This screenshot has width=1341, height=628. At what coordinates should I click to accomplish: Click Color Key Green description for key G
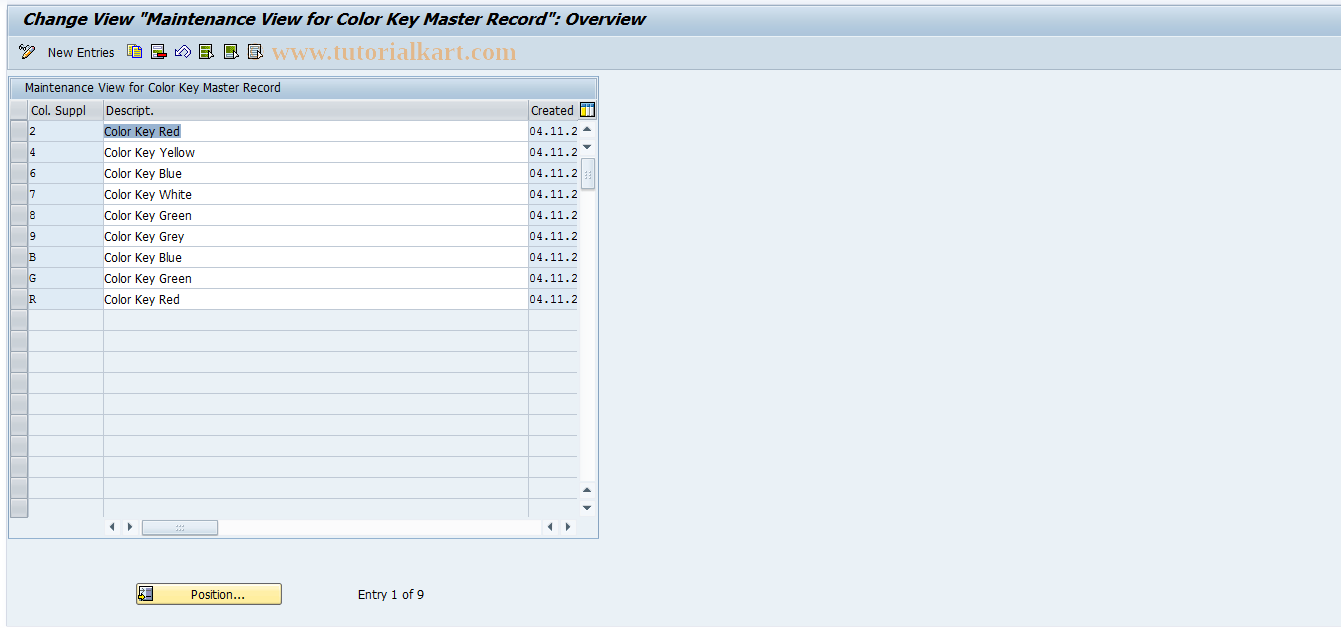click(x=316, y=278)
